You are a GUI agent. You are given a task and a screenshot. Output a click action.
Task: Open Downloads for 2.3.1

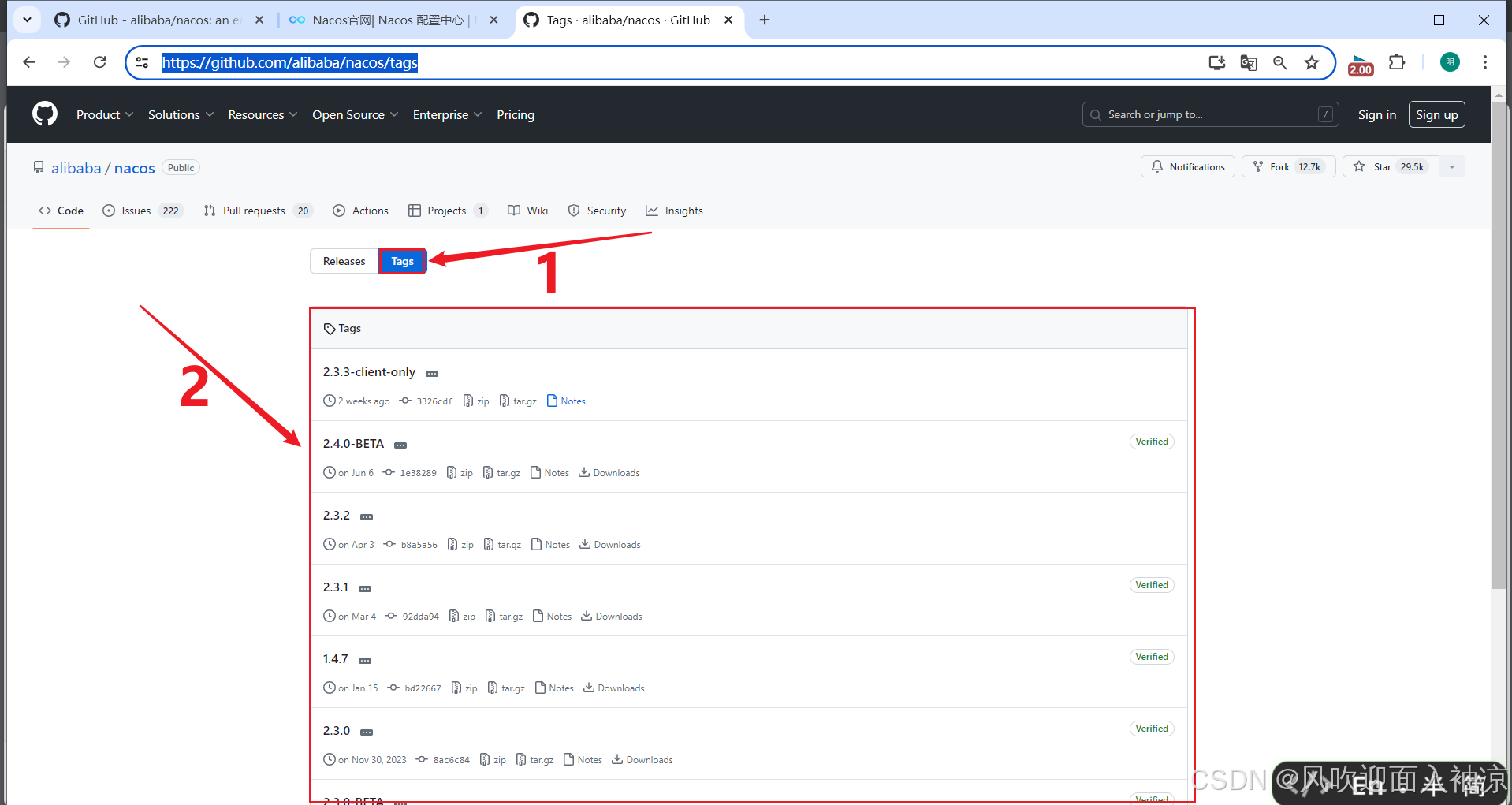coord(612,616)
